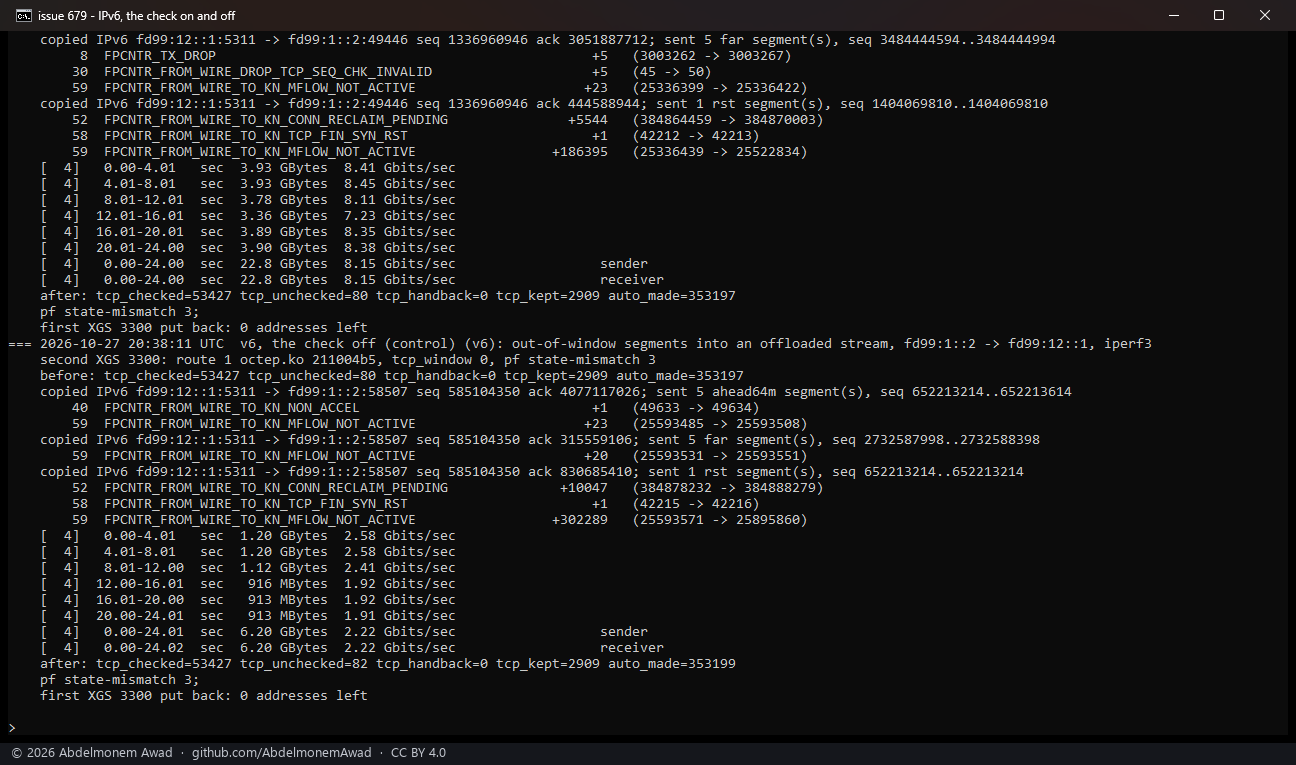
Task: Click the '7.23 Gbits/sec' bitrate value
Action: pyautogui.click(x=400, y=216)
